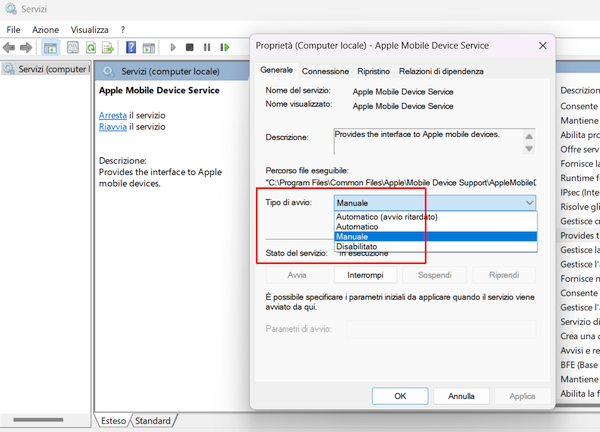Image resolution: width=600 pixels, height=432 pixels.
Task: Click the Arresta service link
Action: click(112, 115)
